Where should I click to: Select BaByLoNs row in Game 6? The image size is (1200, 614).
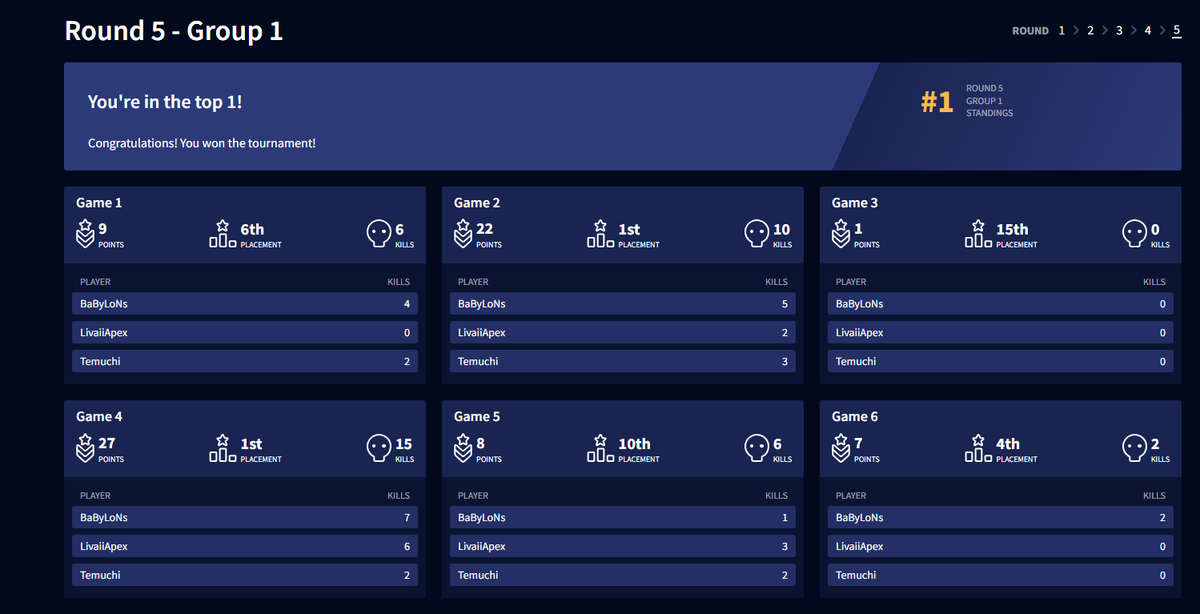click(1001, 518)
